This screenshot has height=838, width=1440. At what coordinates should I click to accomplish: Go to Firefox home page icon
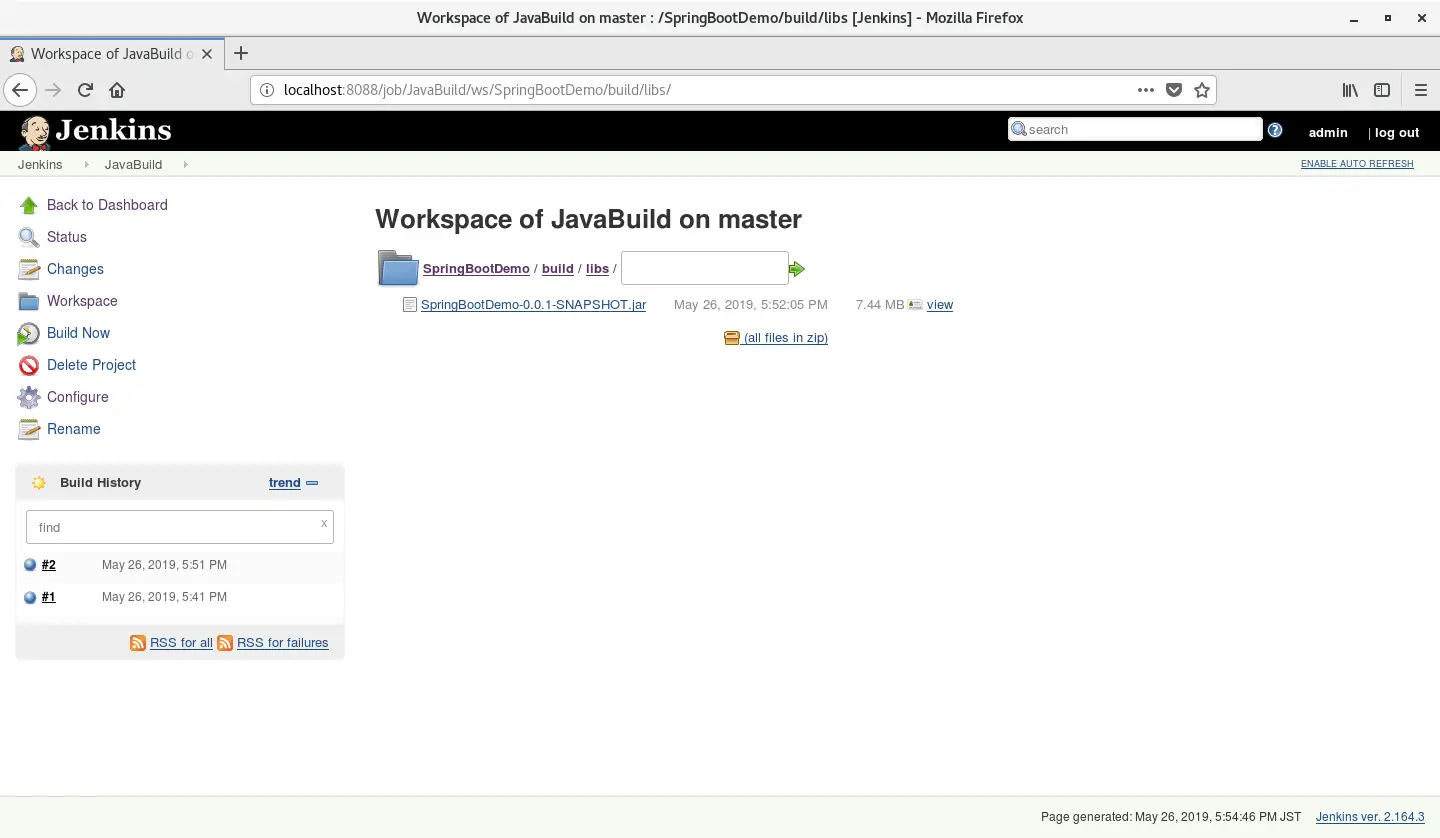tap(117, 90)
